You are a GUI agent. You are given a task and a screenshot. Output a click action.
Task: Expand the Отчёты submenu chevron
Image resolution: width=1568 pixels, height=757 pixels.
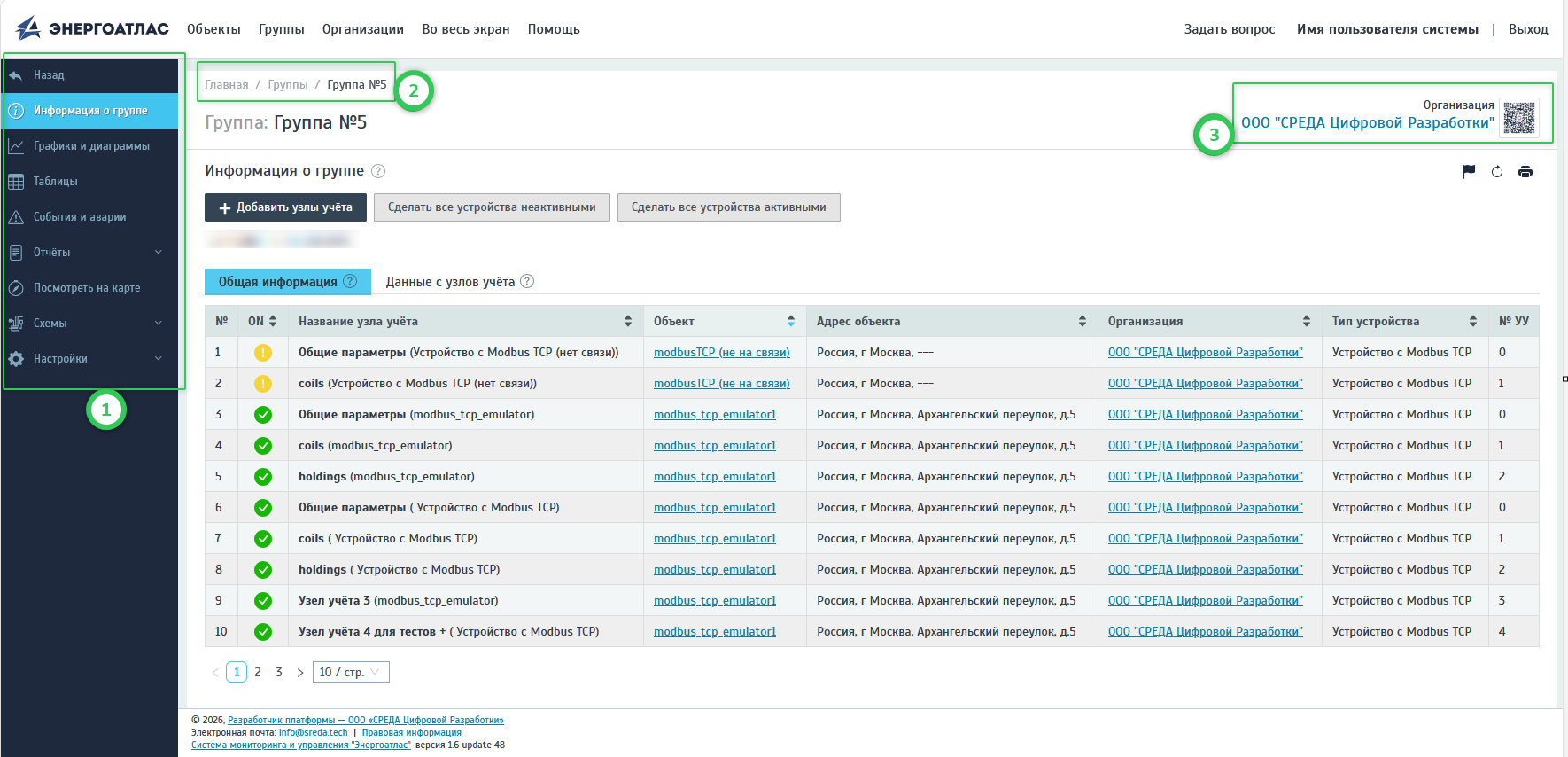click(159, 253)
